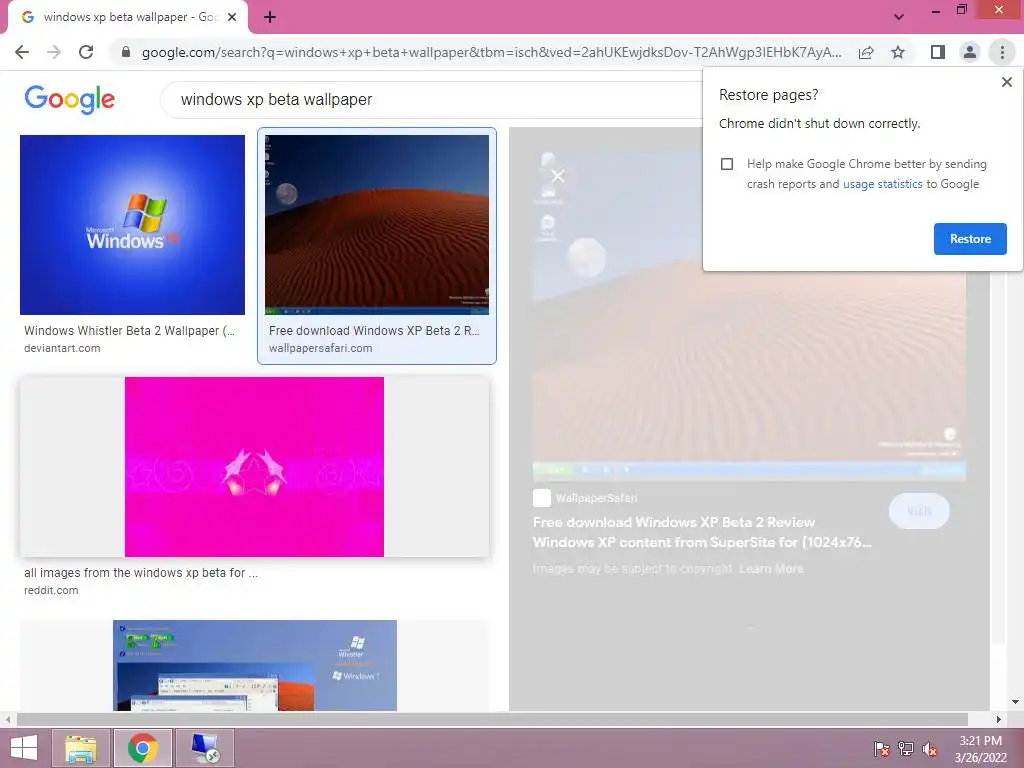This screenshot has width=1024, height=768.
Task: Click the WallpaperSafari source name in preview
Action: [x=596, y=498]
